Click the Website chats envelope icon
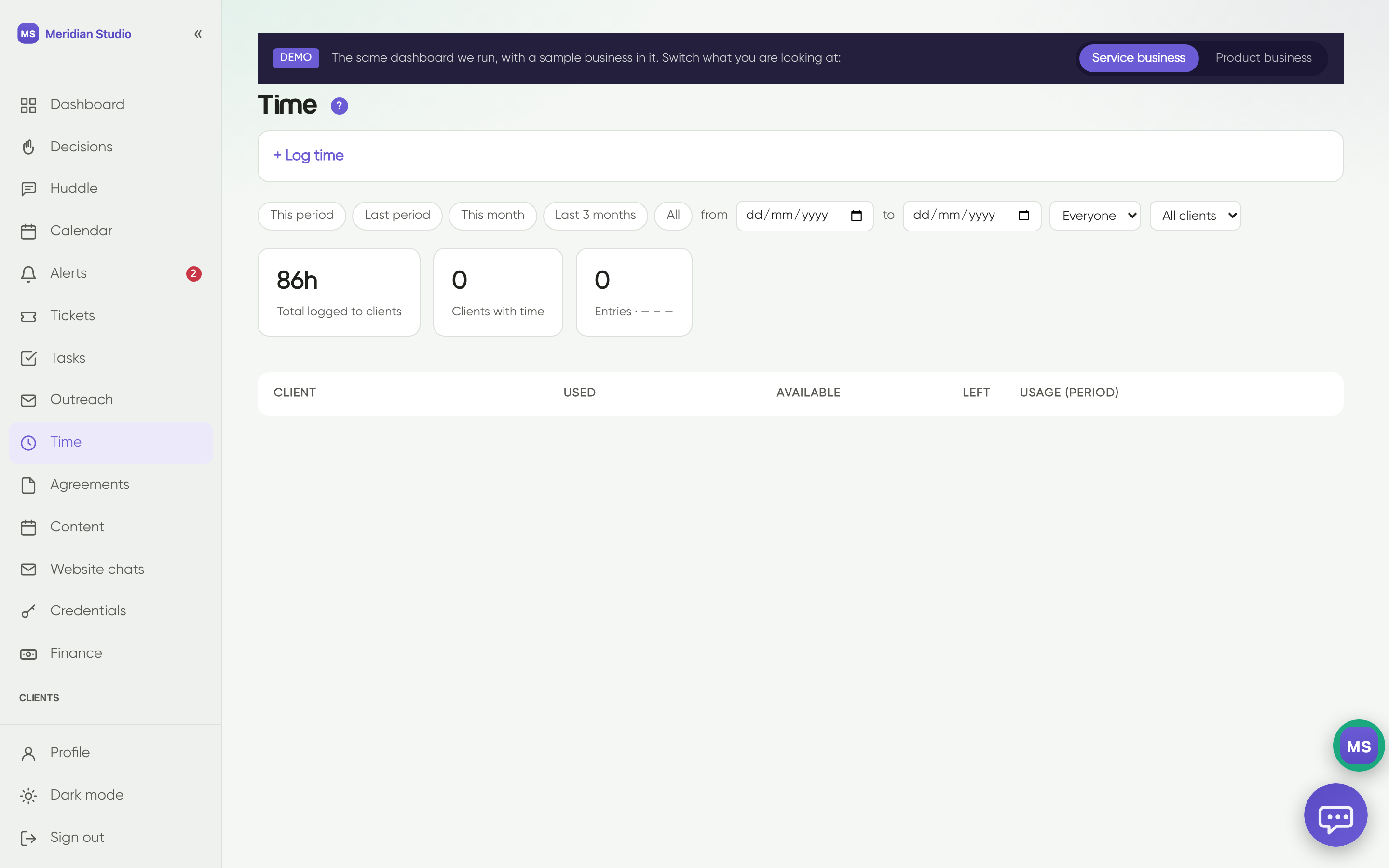 pos(28,570)
